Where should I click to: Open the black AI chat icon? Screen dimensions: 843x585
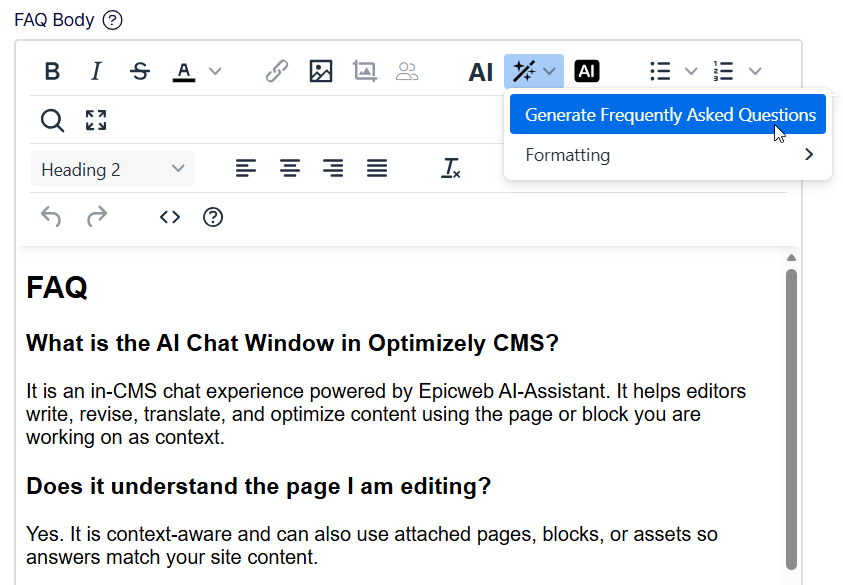(x=587, y=71)
